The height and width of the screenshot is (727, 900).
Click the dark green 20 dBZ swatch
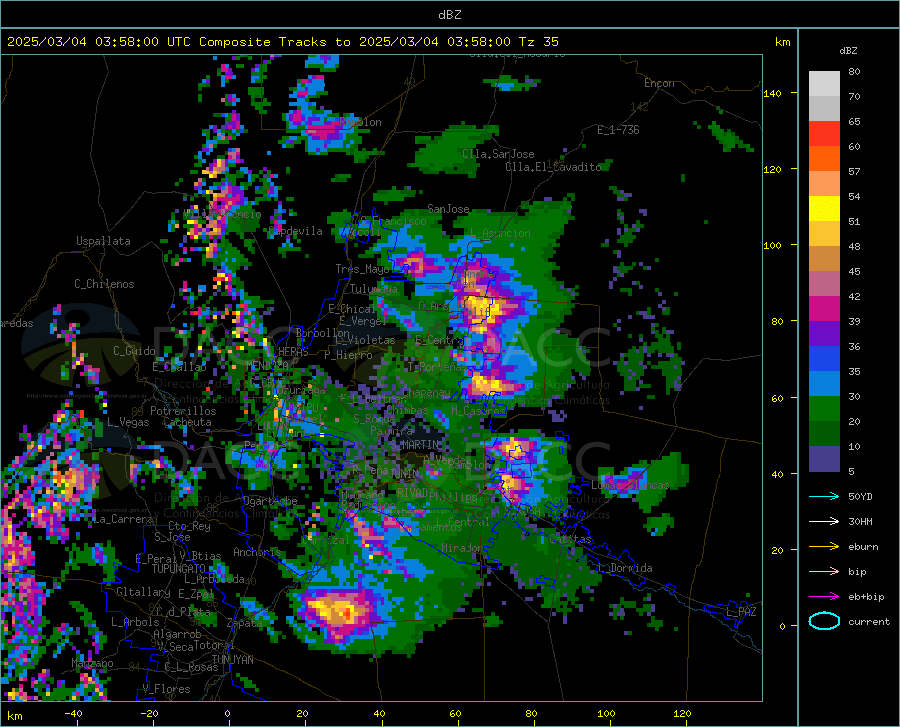[x=824, y=433]
